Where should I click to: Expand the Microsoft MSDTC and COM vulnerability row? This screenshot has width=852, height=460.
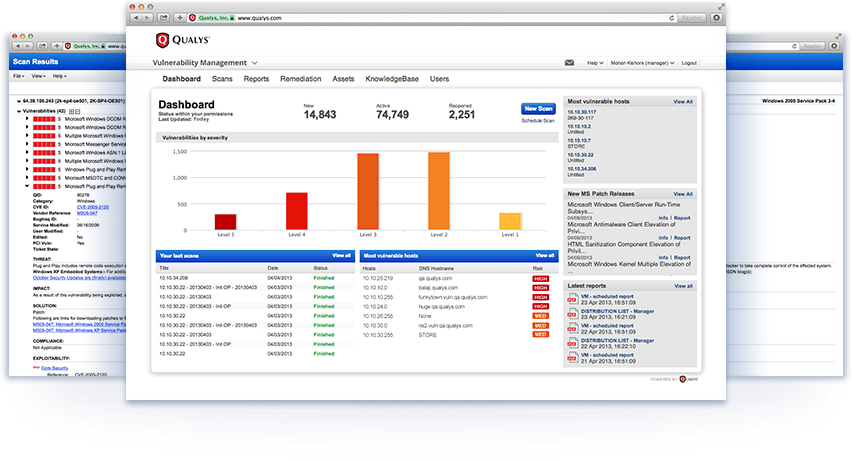coord(27,178)
